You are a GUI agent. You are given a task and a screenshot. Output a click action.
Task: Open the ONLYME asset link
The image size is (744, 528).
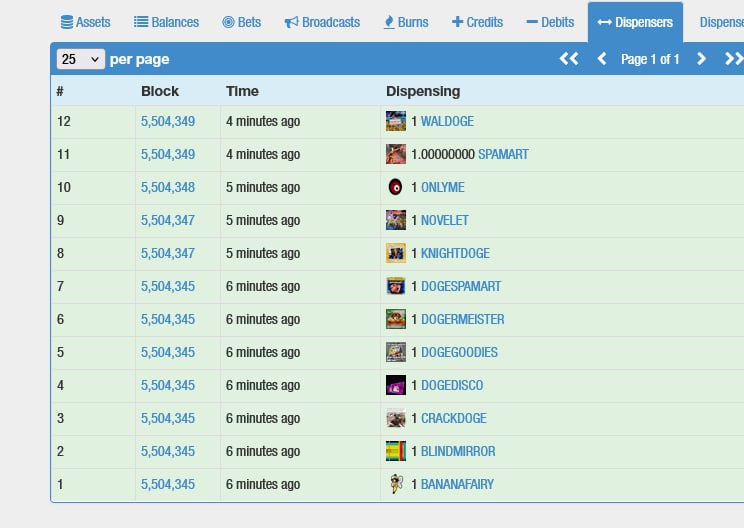click(x=443, y=187)
